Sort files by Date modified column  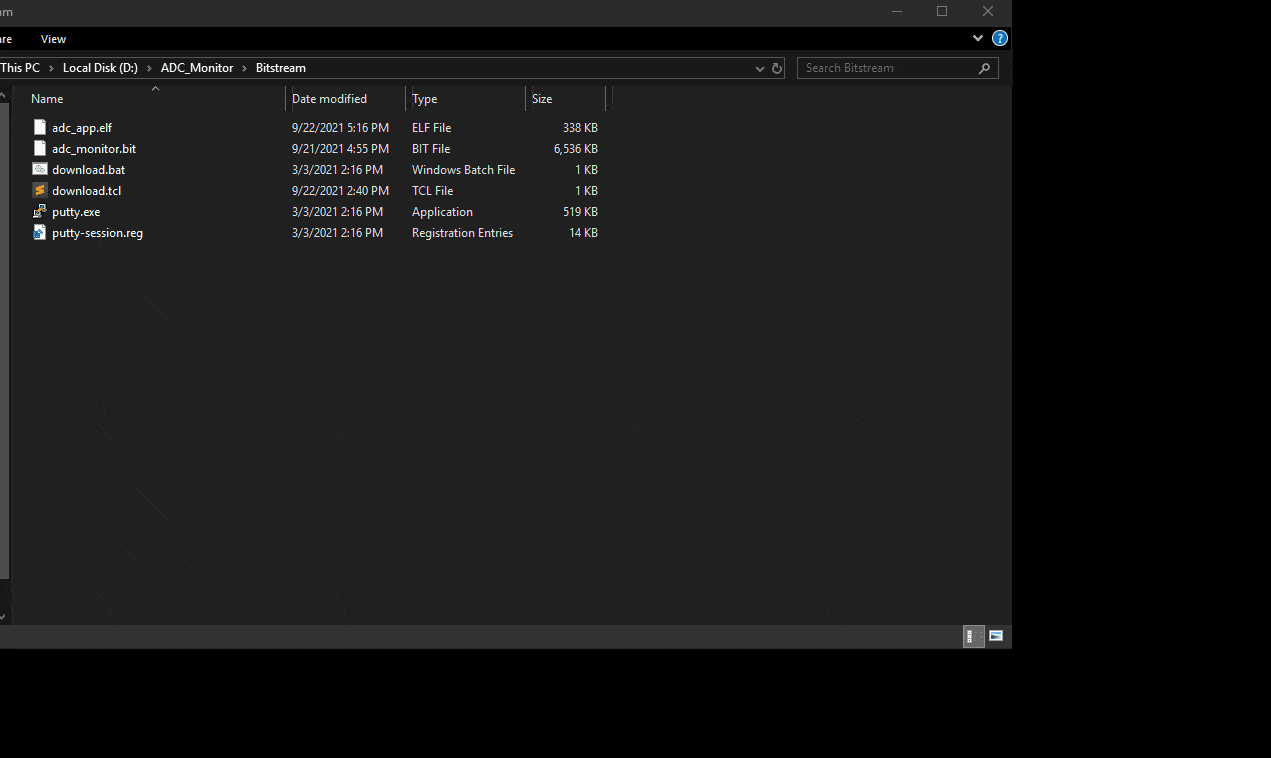tap(329, 99)
